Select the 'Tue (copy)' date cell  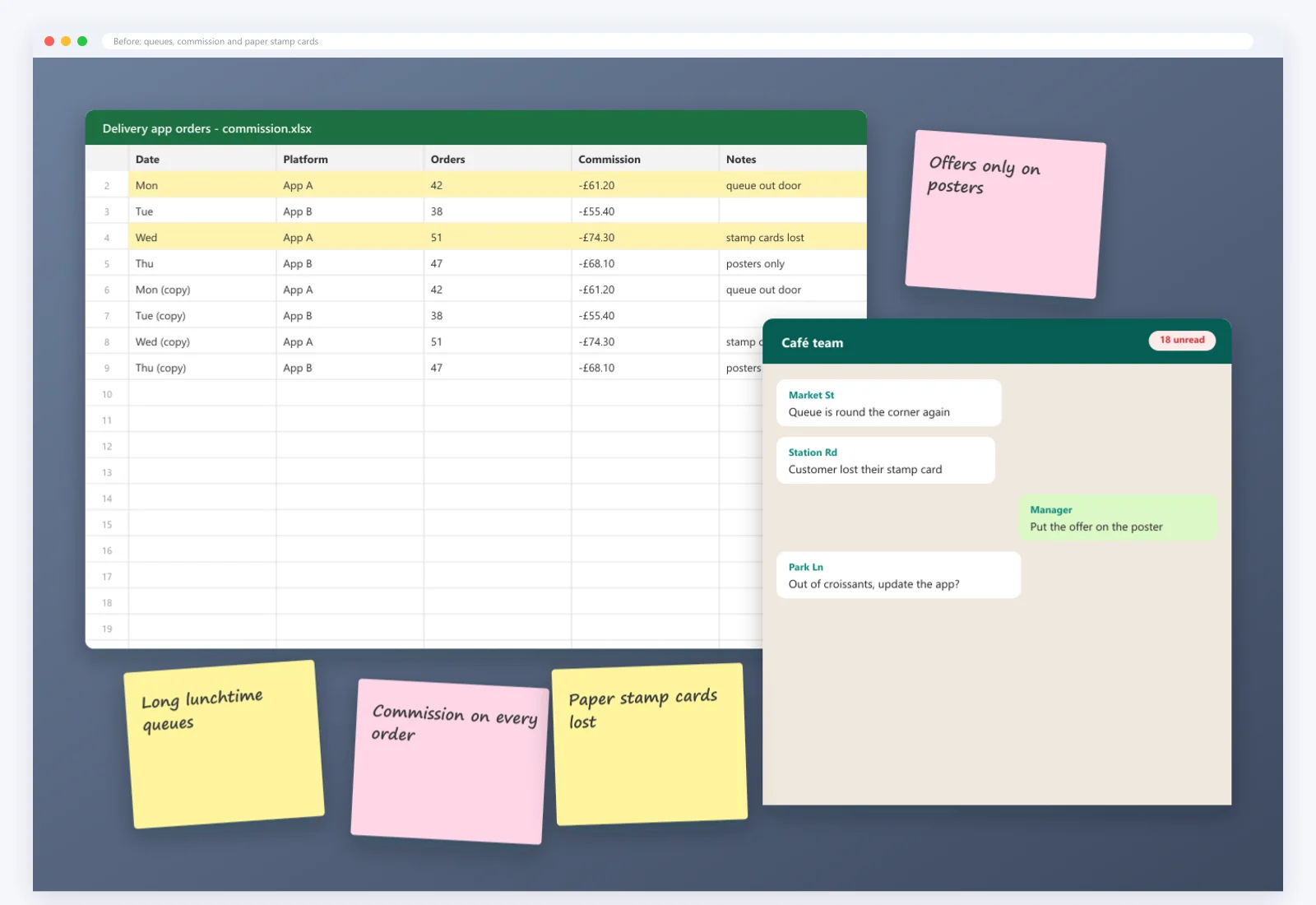202,315
